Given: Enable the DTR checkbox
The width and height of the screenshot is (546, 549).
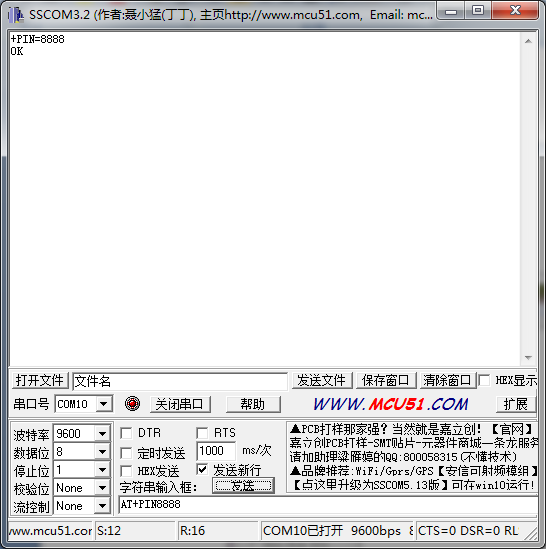Looking at the screenshot, I should 126,433.
